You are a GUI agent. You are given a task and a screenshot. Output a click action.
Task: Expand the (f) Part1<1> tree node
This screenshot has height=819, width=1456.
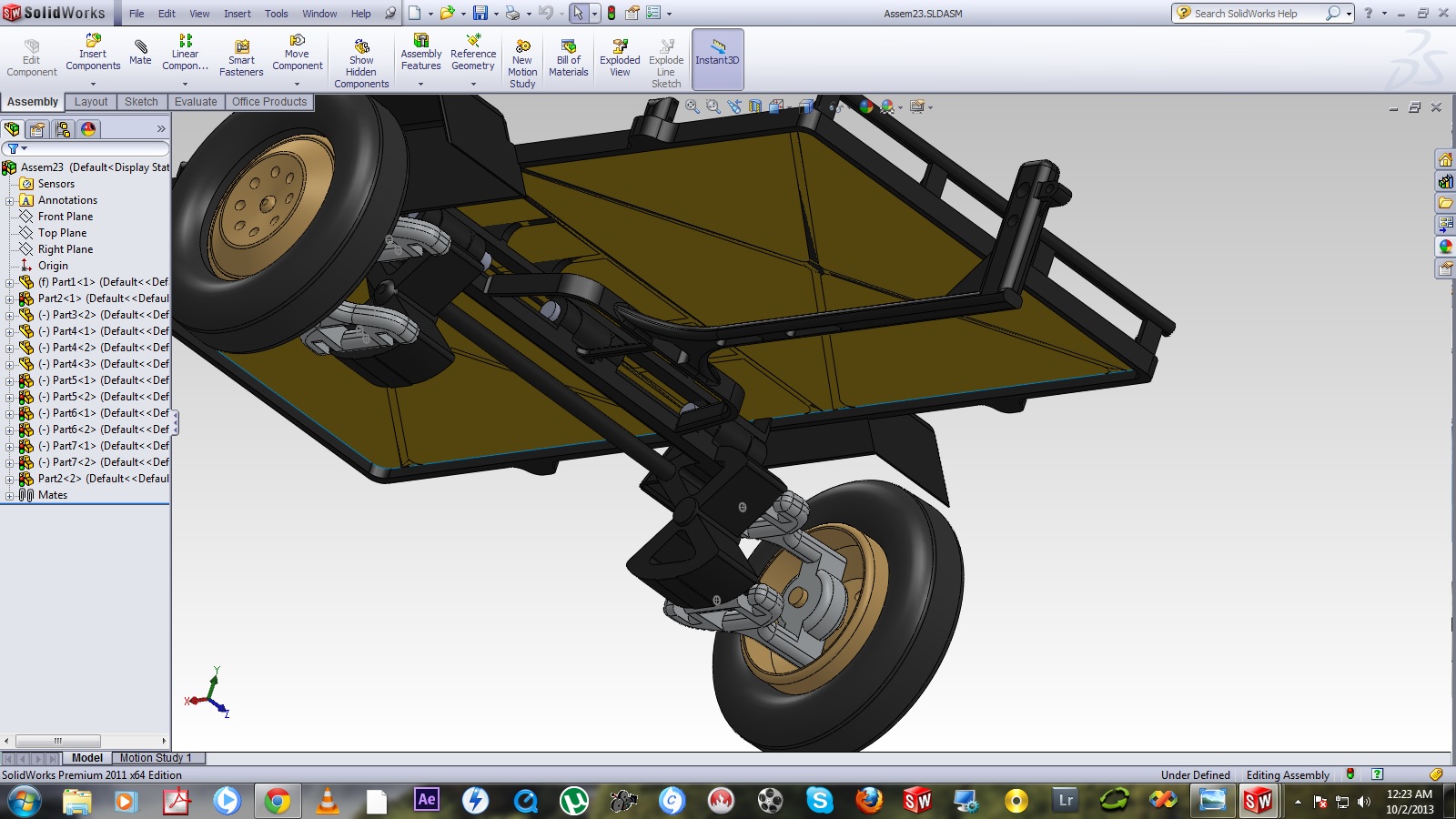[10, 282]
